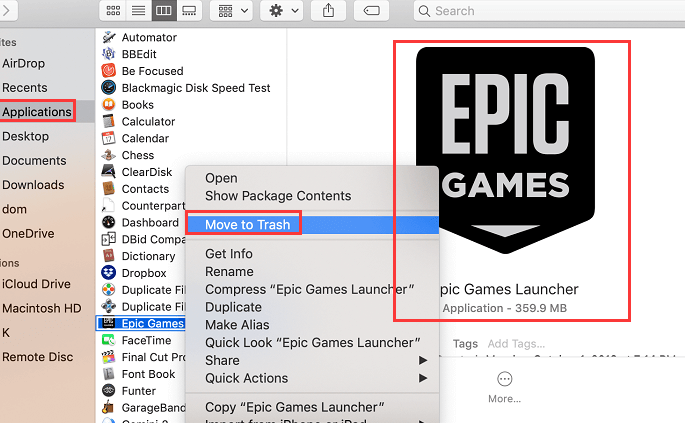The image size is (685, 423).
Task: Click the Dictionary app icon
Action: tap(108, 256)
